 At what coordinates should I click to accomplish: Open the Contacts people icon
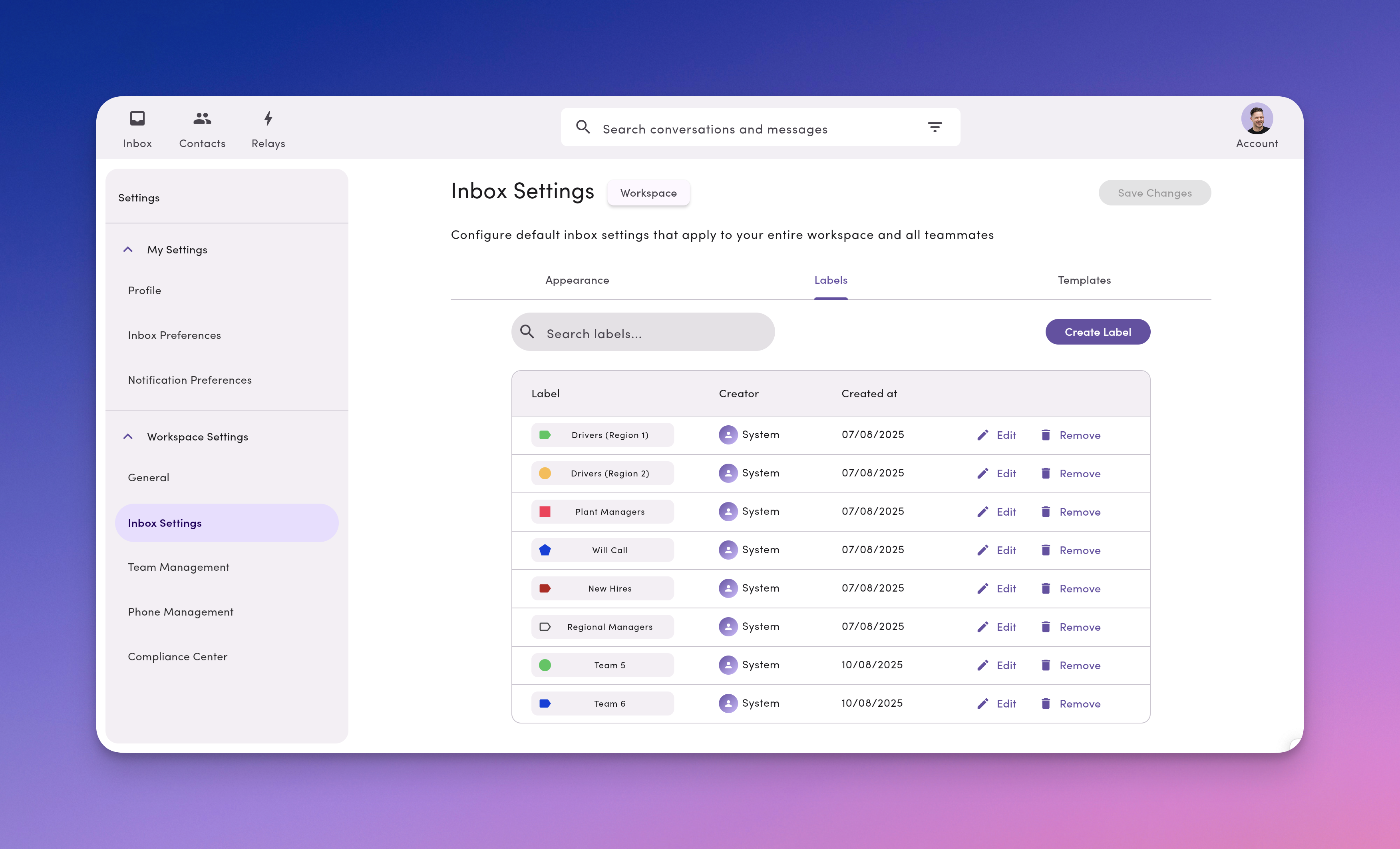pyautogui.click(x=202, y=118)
